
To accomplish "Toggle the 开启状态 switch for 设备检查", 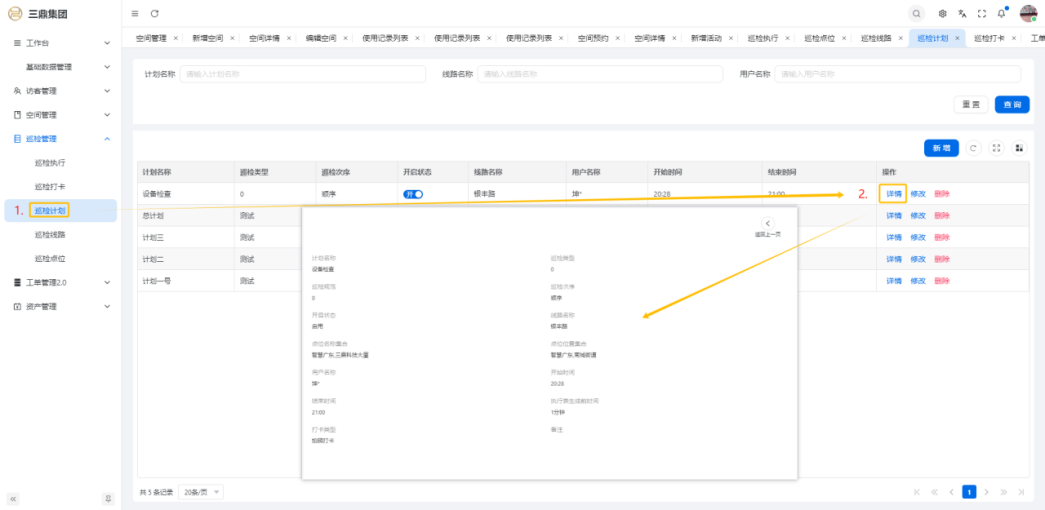I will 413,194.
